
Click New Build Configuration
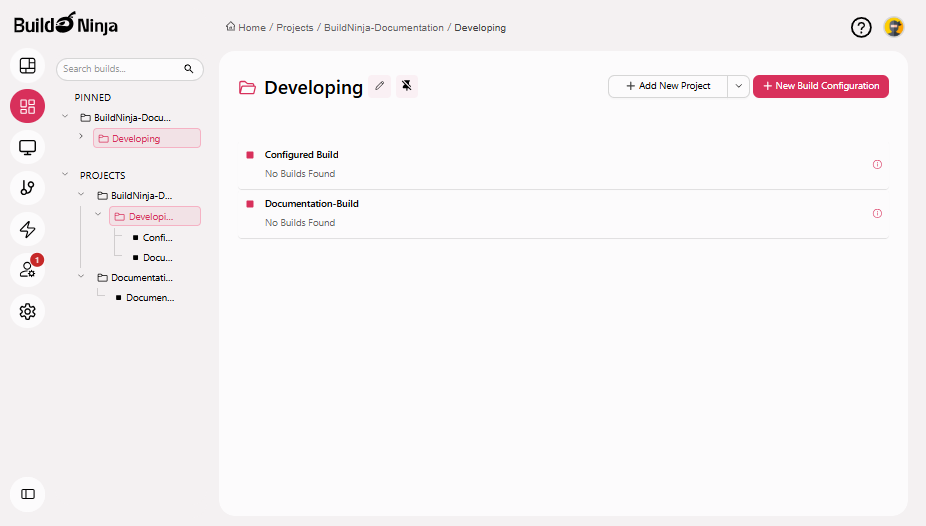(821, 86)
